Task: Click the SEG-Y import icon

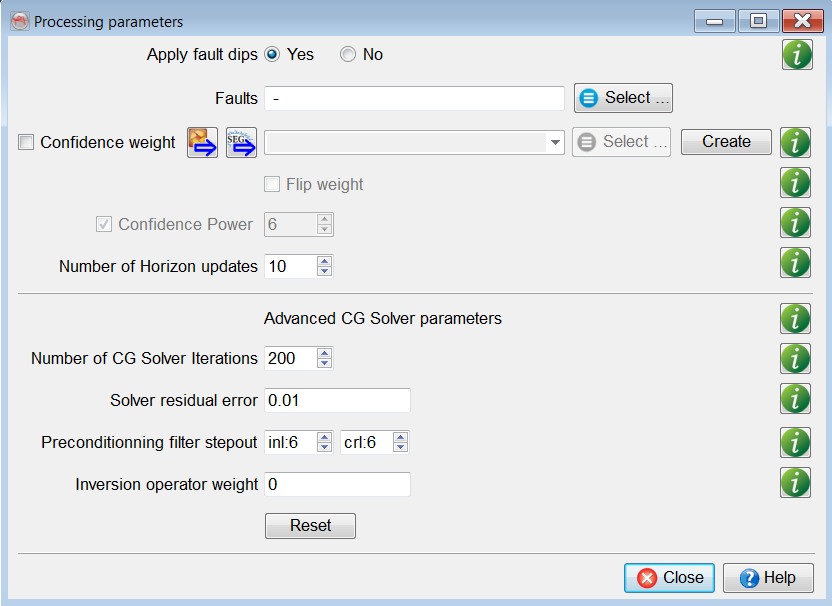Action: 242,142
